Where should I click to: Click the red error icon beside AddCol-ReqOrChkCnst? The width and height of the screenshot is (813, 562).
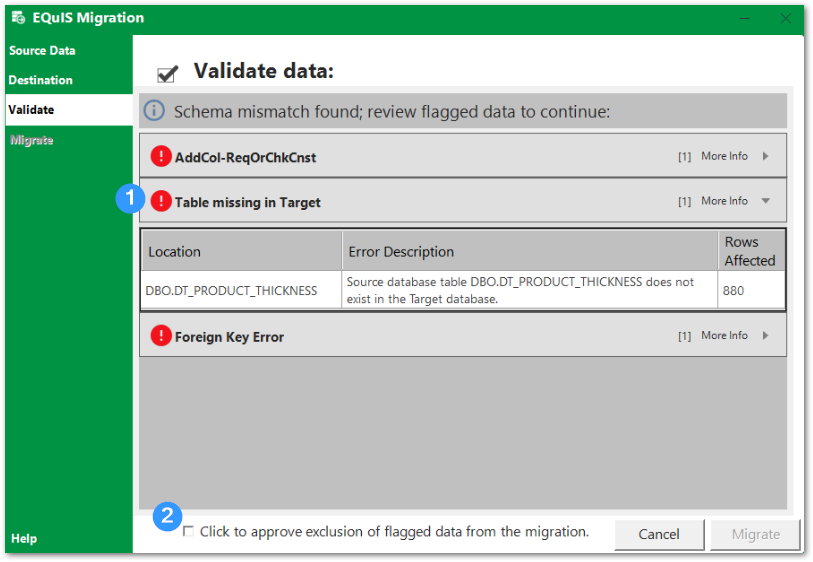(161, 156)
